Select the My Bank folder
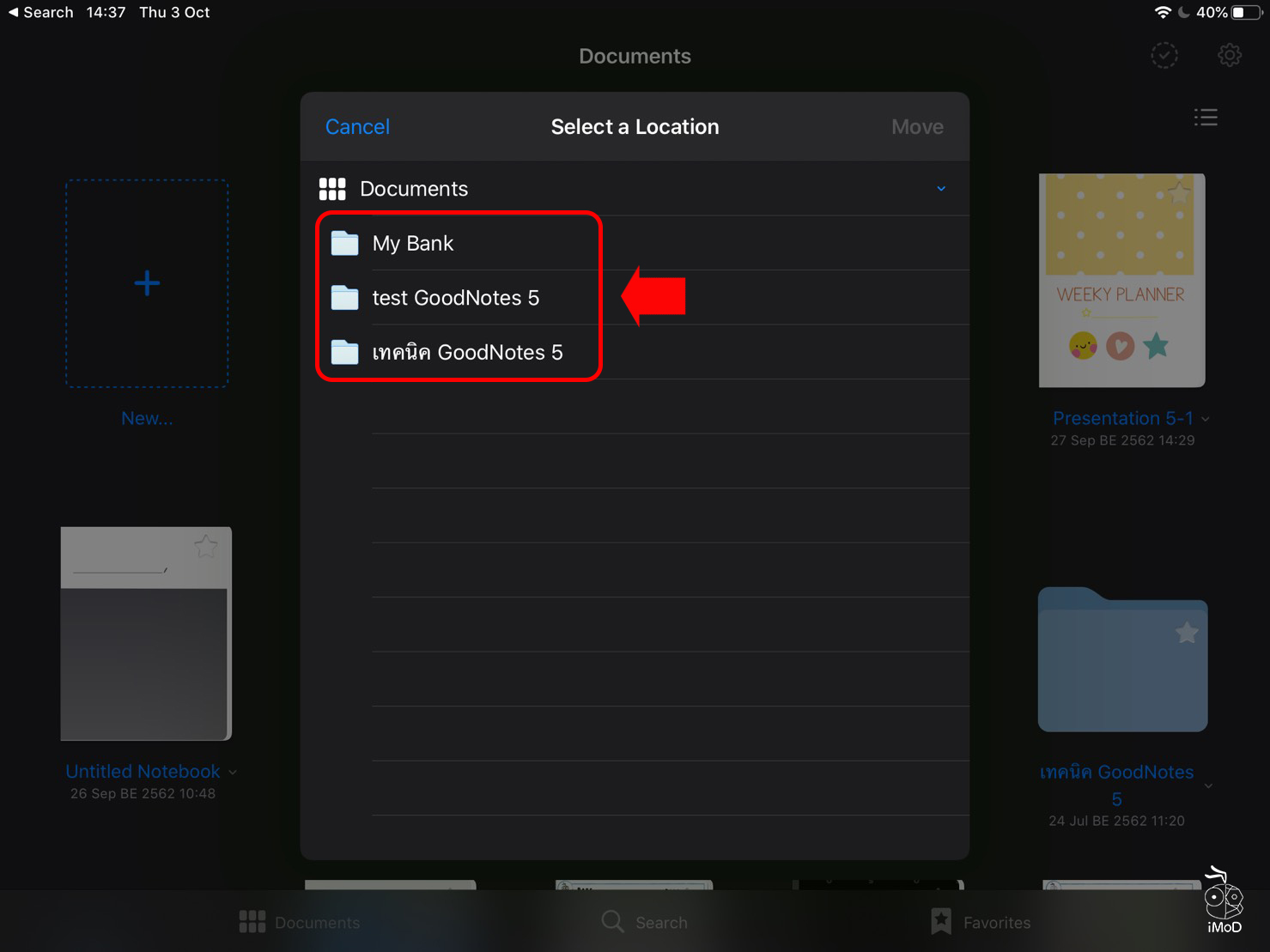 point(635,243)
